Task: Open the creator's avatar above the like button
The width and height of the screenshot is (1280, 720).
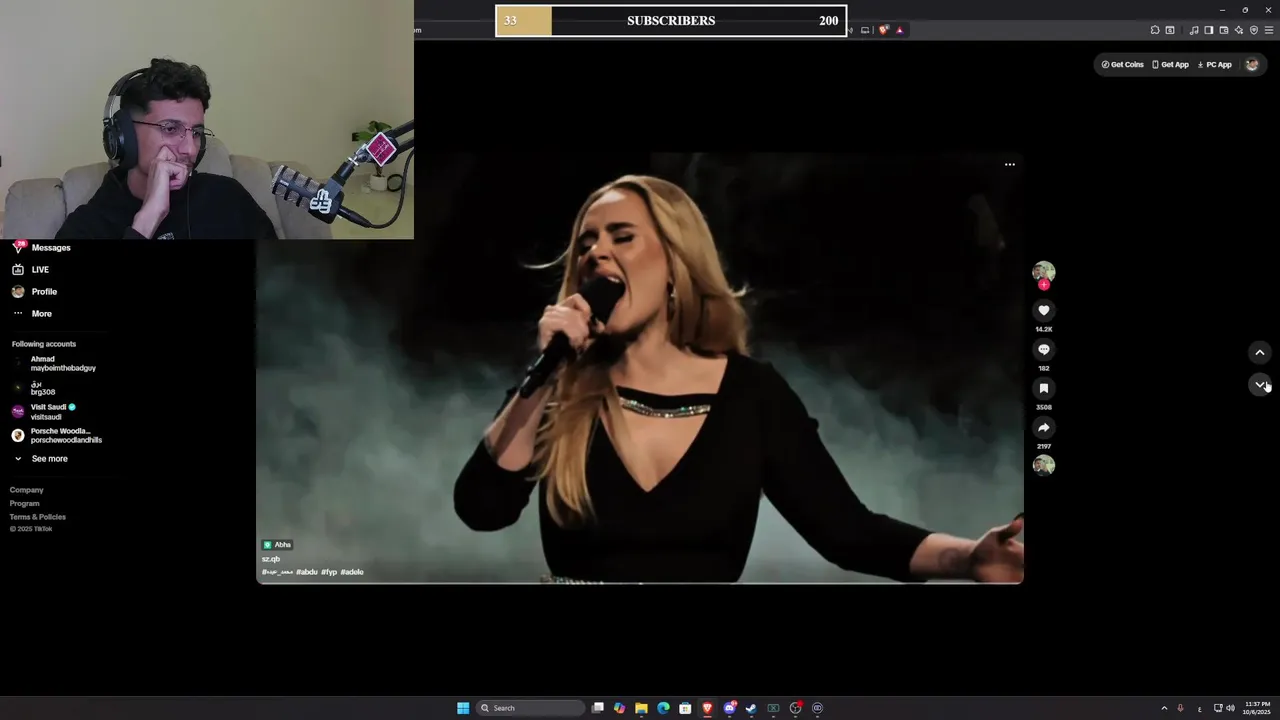Action: tap(1043, 272)
